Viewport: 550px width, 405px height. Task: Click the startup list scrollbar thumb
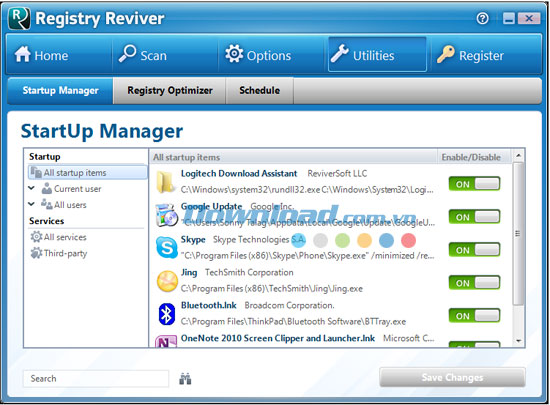[518, 234]
